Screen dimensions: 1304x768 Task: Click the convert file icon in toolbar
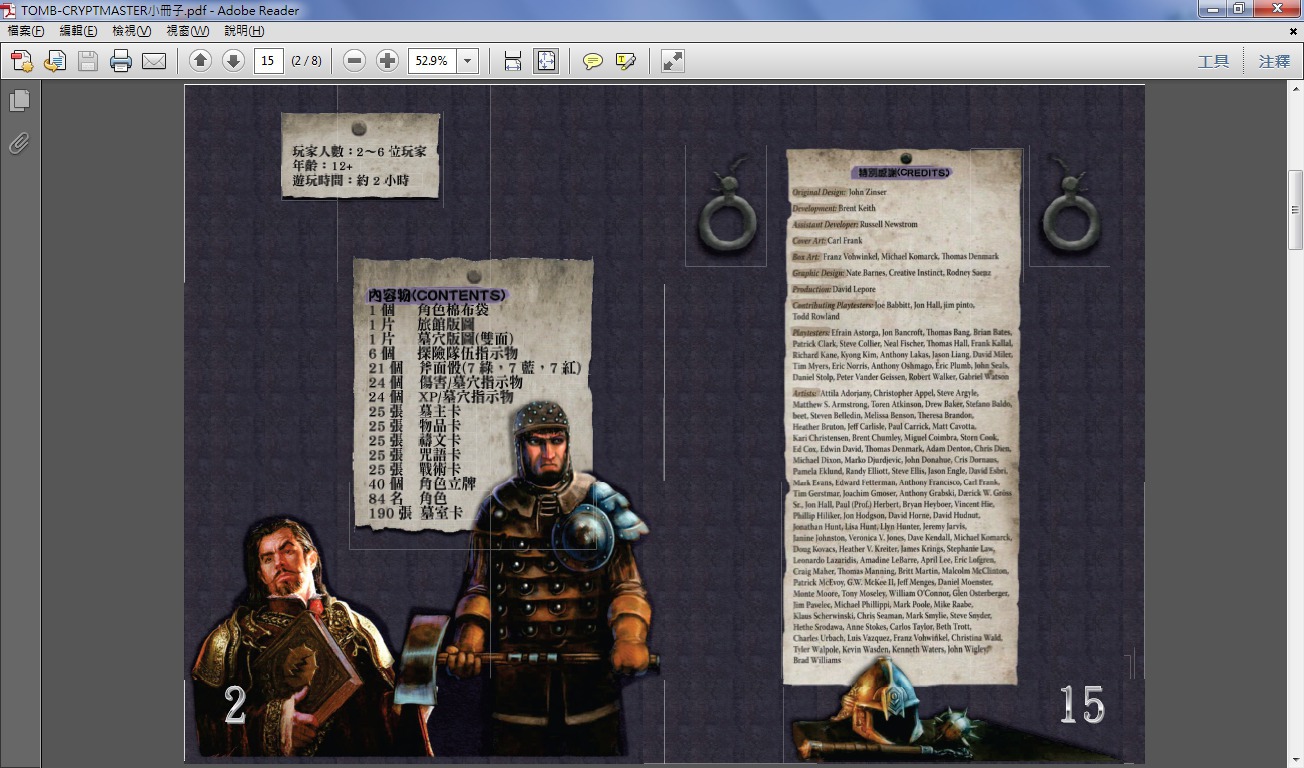pos(54,61)
